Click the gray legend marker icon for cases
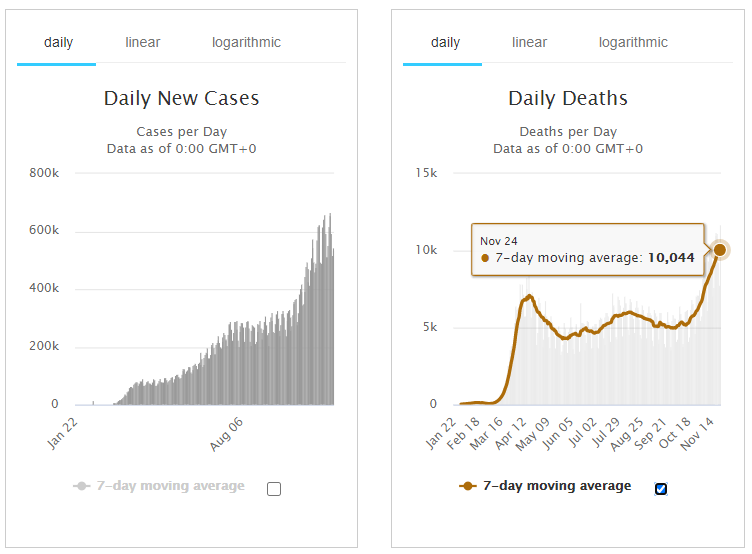 [81, 487]
